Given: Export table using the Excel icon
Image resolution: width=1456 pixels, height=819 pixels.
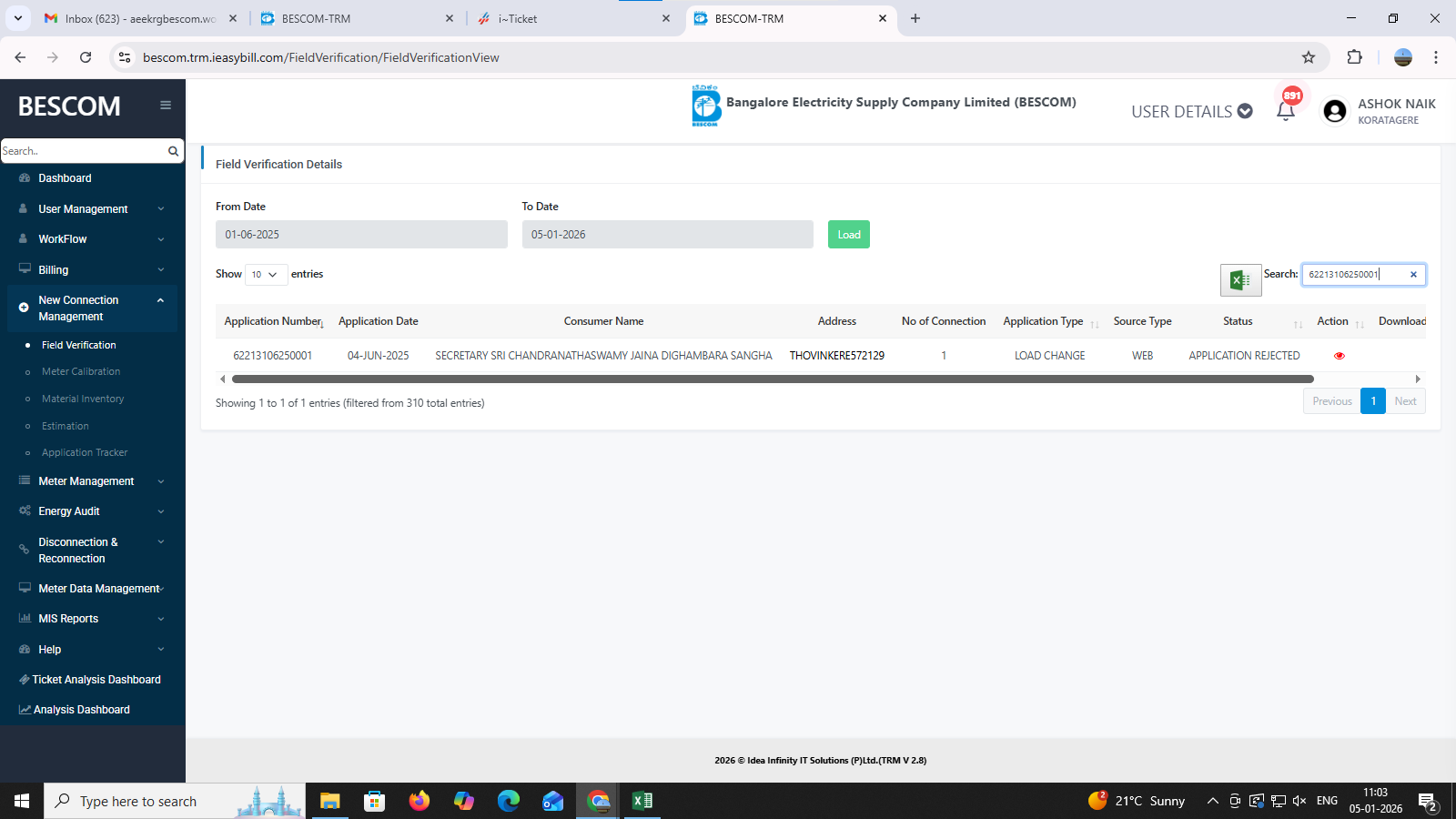Looking at the screenshot, I should [1240, 280].
